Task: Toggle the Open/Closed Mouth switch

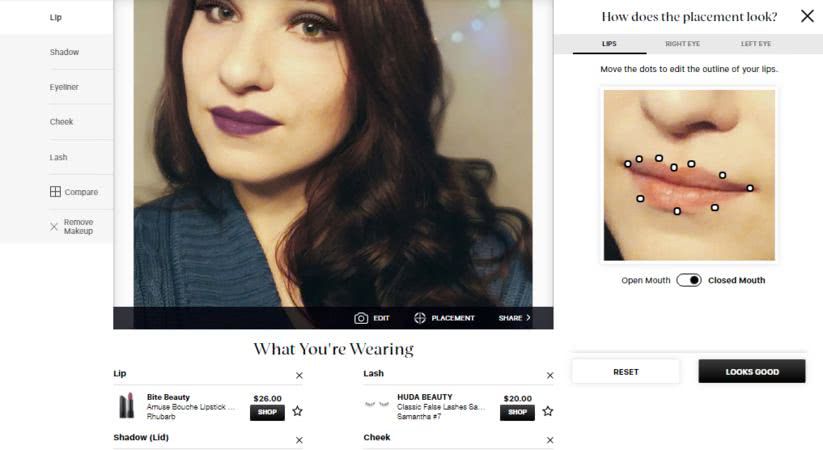Action: pyautogui.click(x=689, y=280)
